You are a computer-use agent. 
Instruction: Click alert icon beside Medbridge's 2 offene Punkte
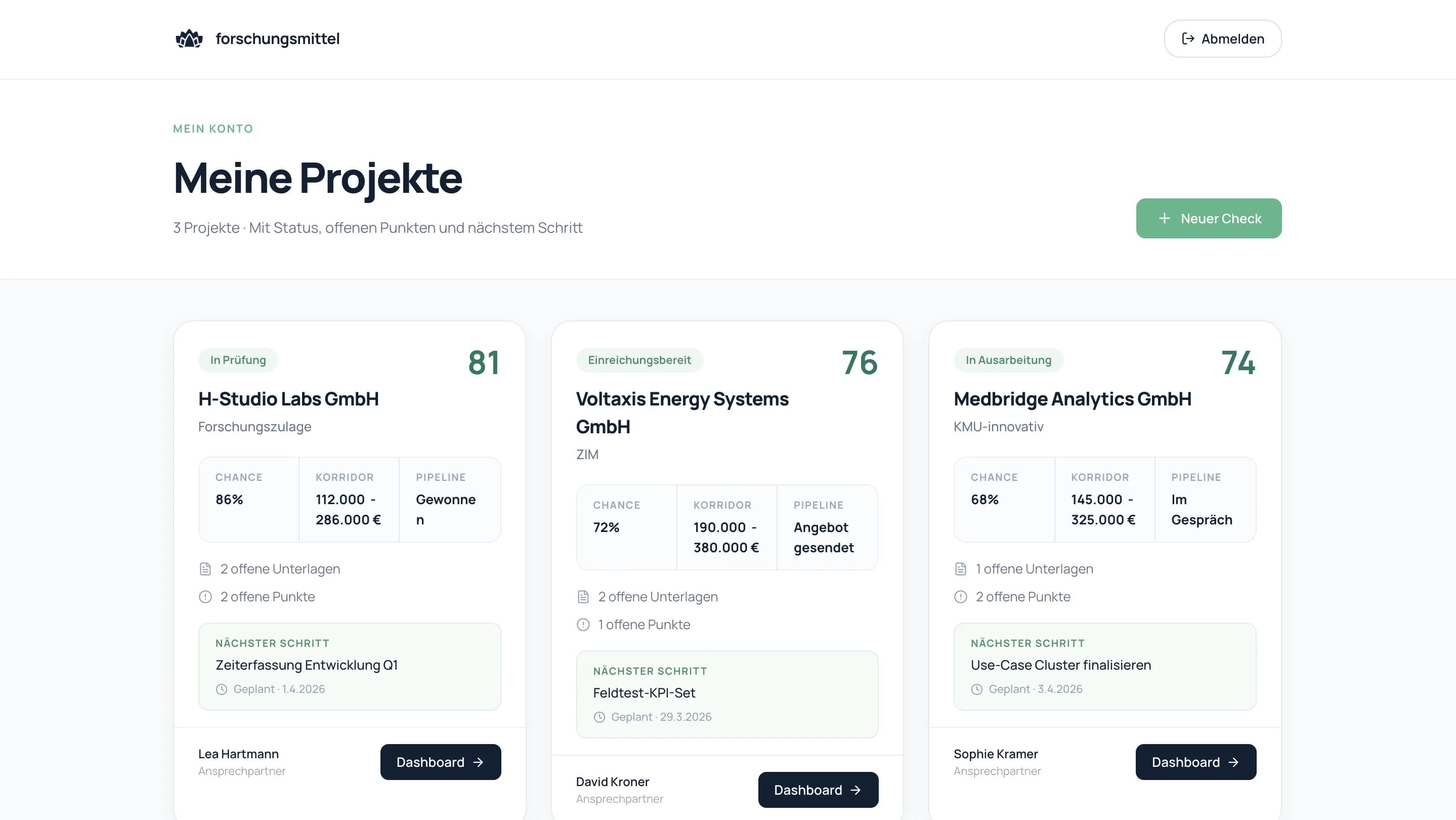[x=960, y=597]
